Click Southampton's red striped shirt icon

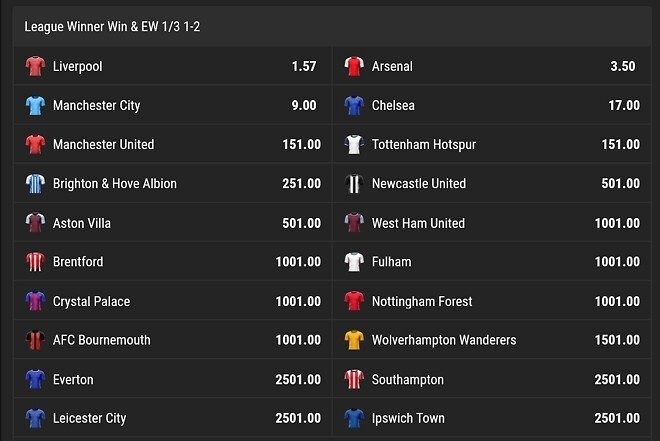click(354, 379)
